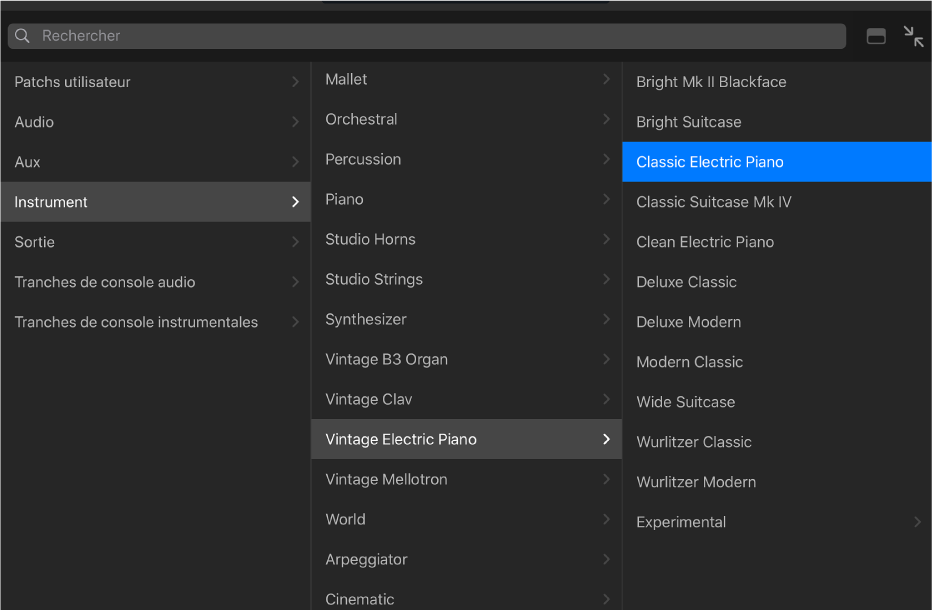Open the Sortie category
Viewport: 934px width, 612px height.
pyautogui.click(x=156, y=242)
